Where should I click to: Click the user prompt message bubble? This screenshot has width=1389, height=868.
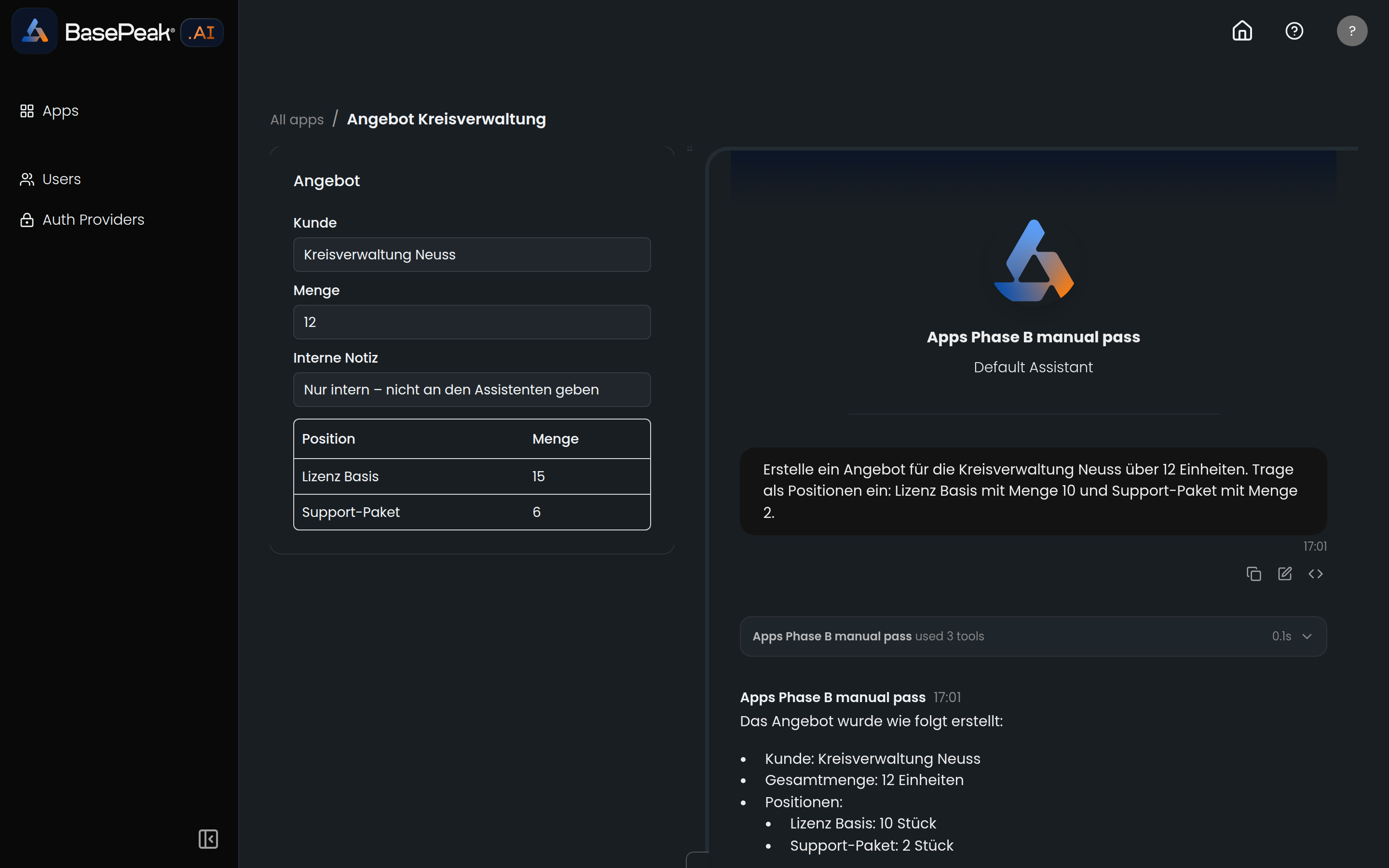click(x=1033, y=491)
